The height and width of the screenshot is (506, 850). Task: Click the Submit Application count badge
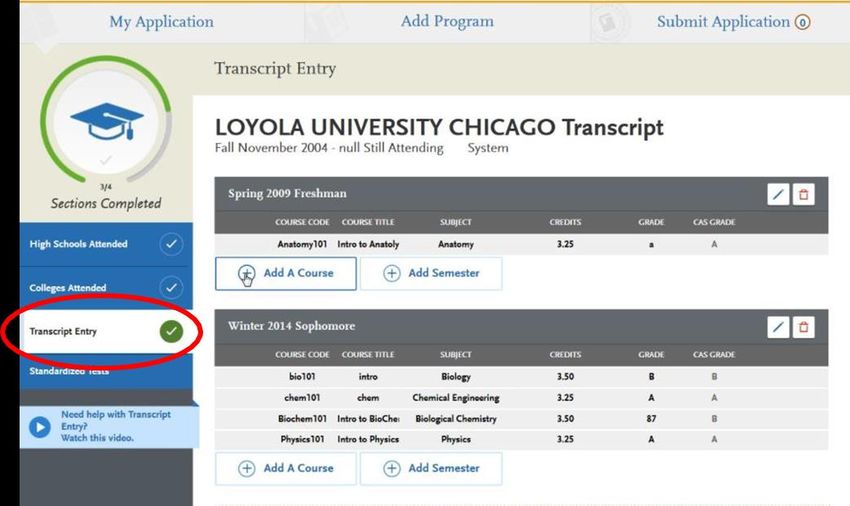[x=802, y=22]
